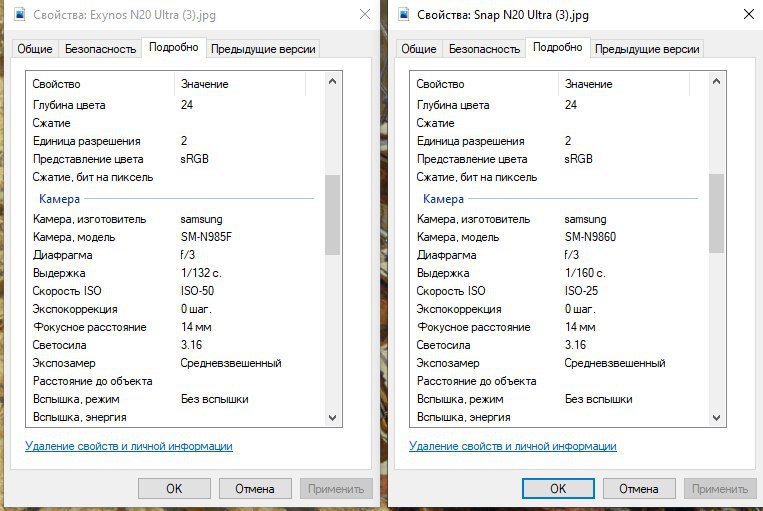Screen dimensions: 763x511
Task: Select Экспозамер row in Snap window
Action: click(x=559, y=363)
